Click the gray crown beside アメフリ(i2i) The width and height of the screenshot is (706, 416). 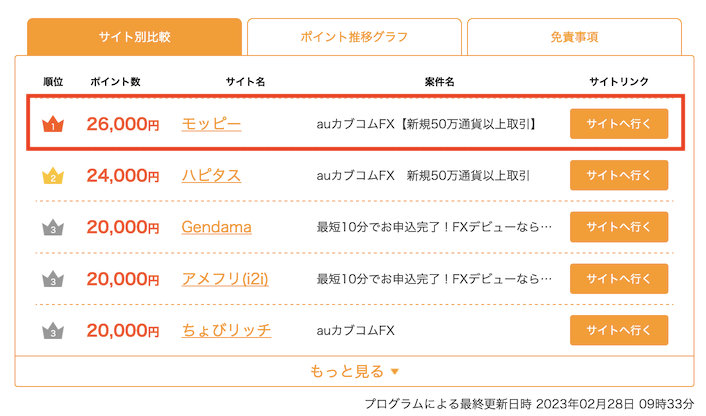(53, 279)
